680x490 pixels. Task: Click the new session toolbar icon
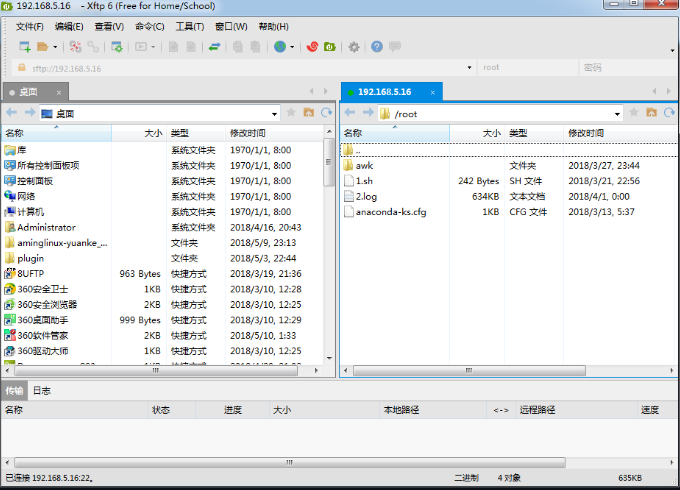pyautogui.click(x=23, y=46)
